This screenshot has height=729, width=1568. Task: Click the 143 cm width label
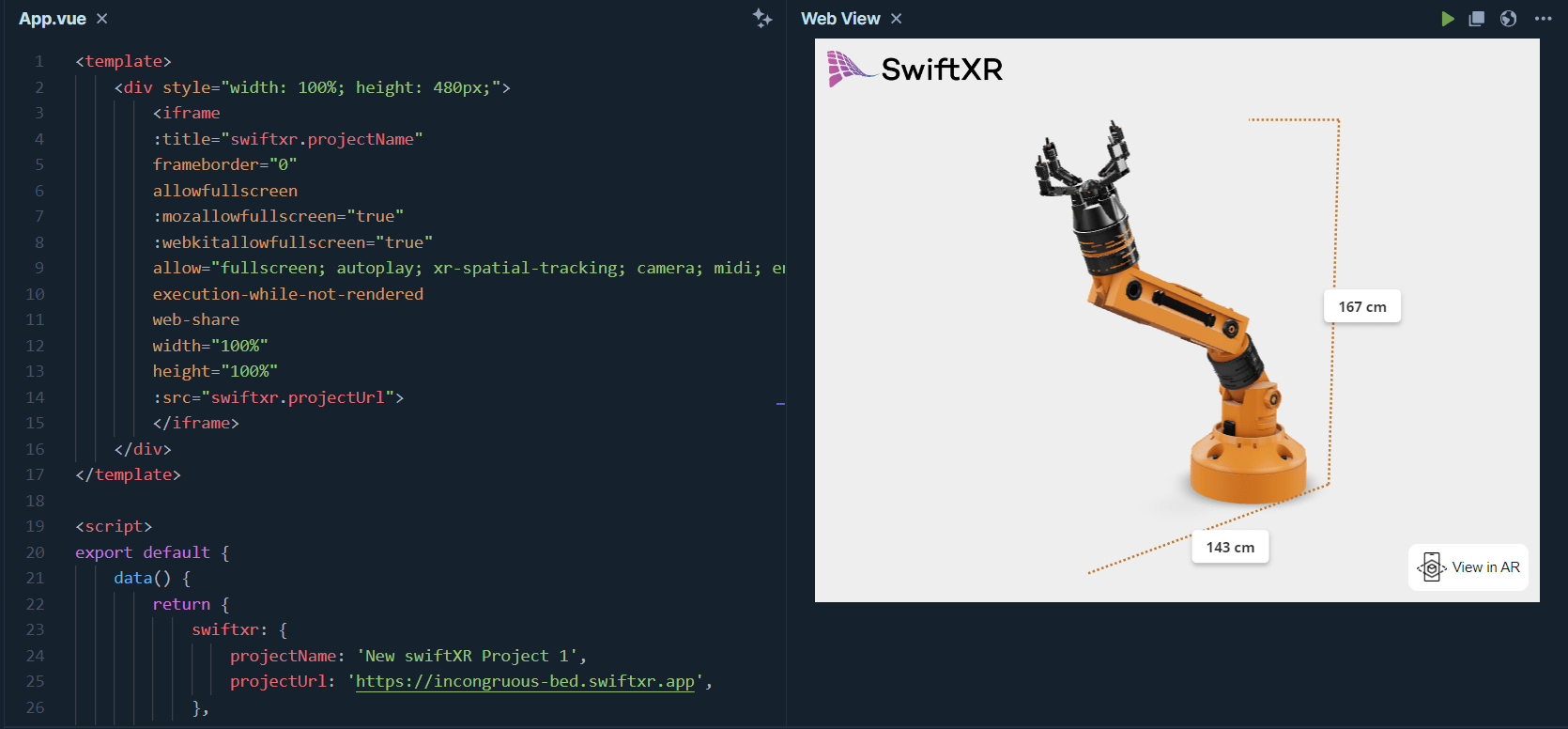[x=1230, y=548]
